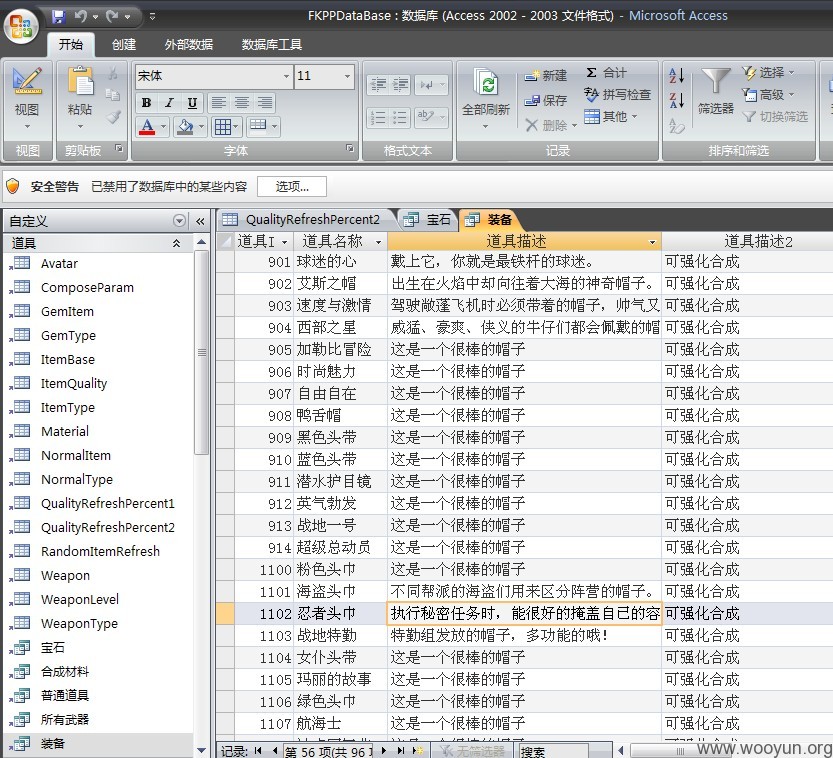This screenshot has height=758, width=833.
Task: Click the font color A icon
Action: click(147, 127)
